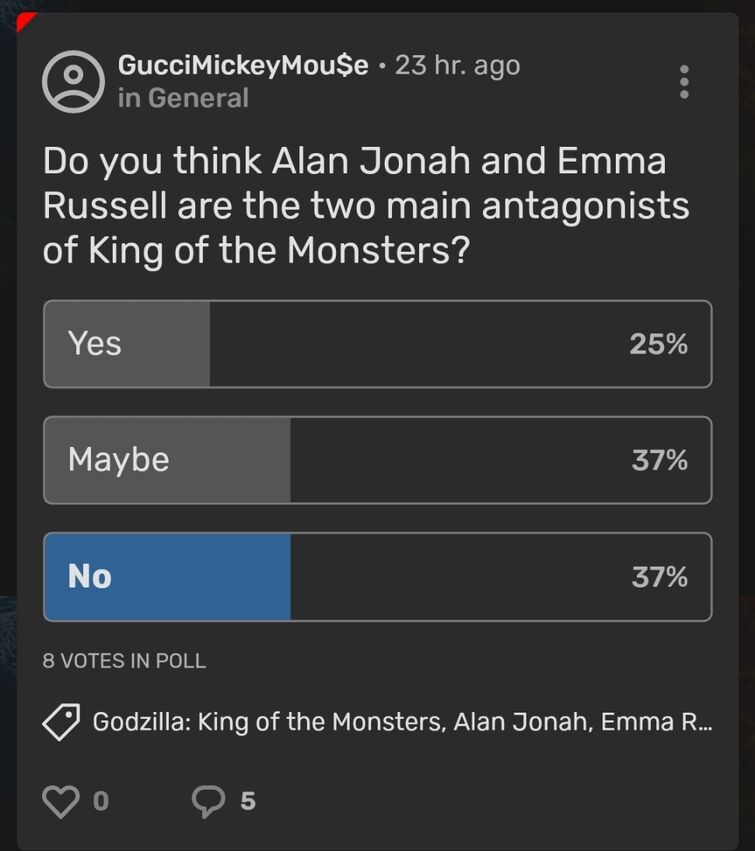
Task: Click the like count number 0
Action: coord(101,801)
